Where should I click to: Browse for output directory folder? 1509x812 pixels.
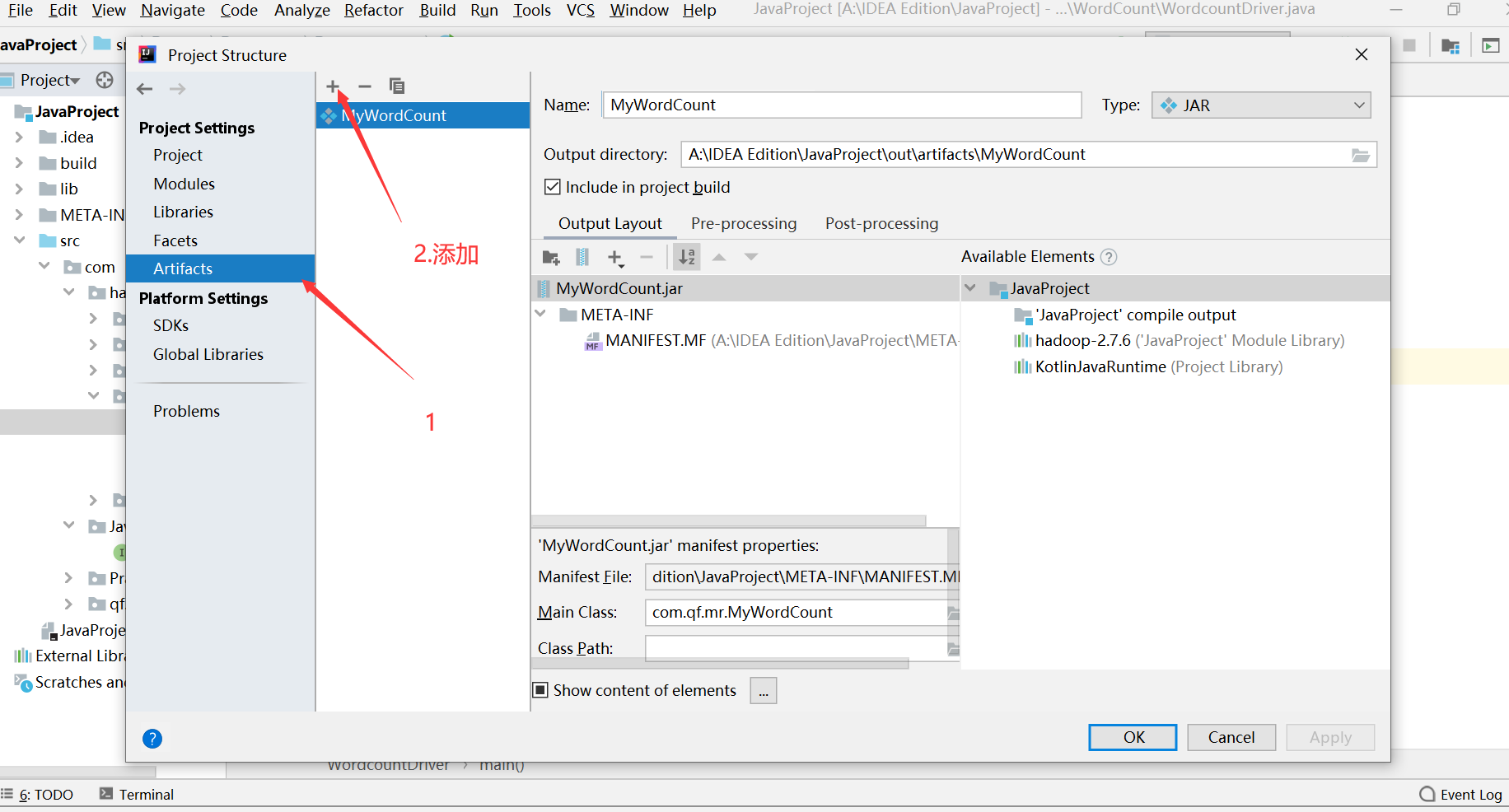[x=1361, y=155]
